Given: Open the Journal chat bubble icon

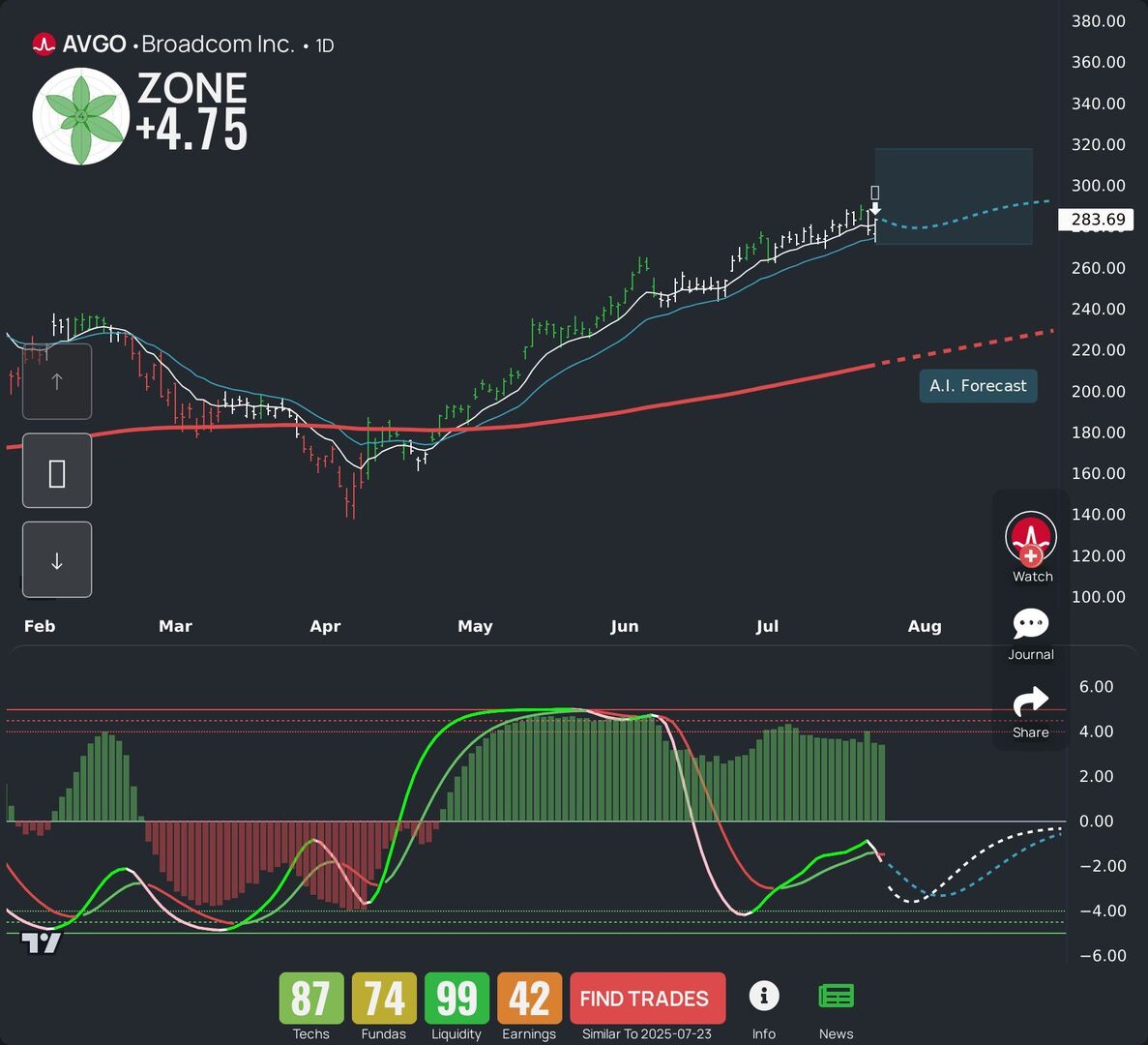Looking at the screenshot, I should click(x=1031, y=624).
